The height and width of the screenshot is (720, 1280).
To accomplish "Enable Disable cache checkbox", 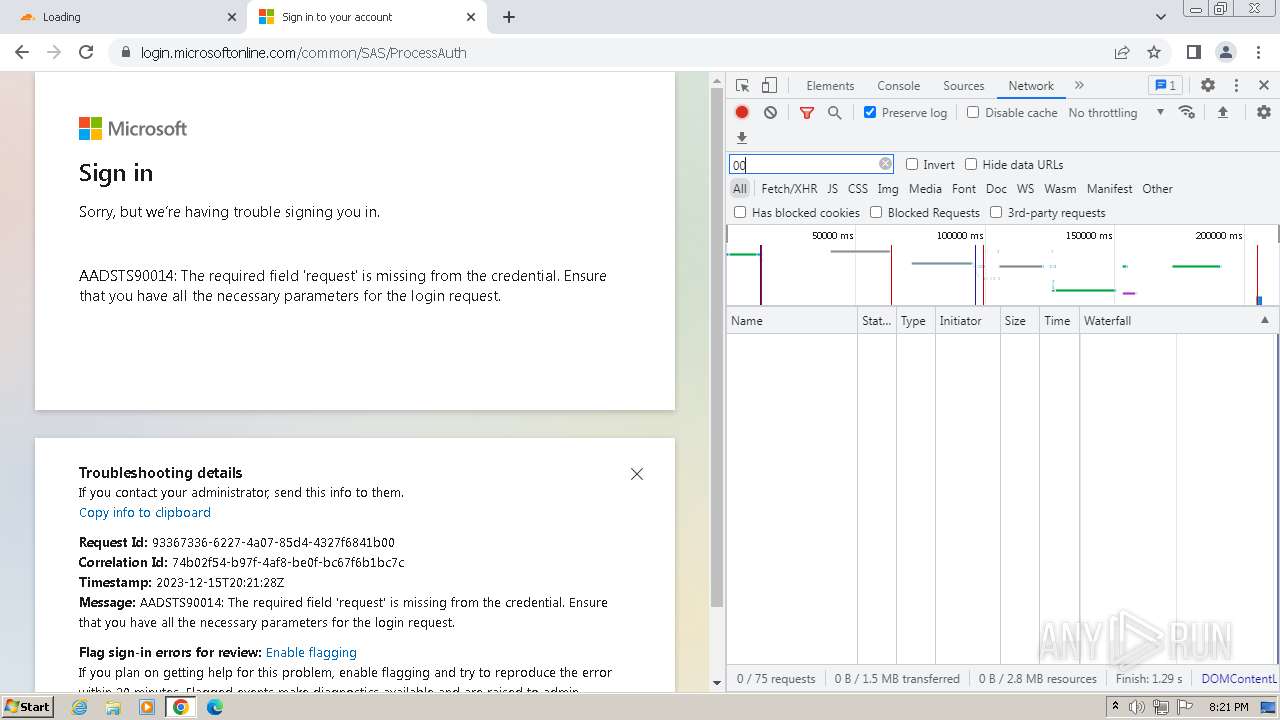I will 973,112.
